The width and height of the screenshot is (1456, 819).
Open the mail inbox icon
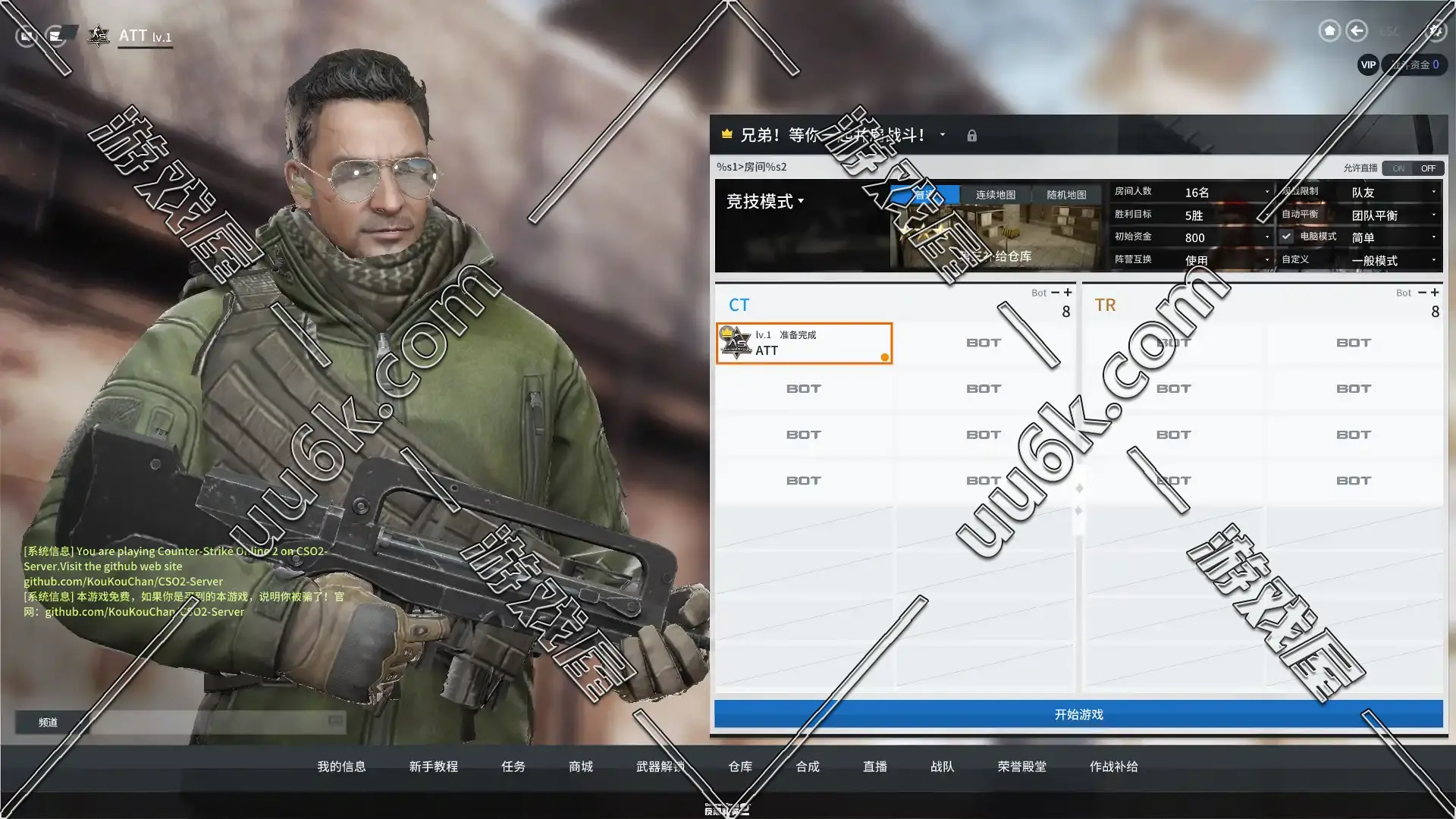click(x=56, y=36)
